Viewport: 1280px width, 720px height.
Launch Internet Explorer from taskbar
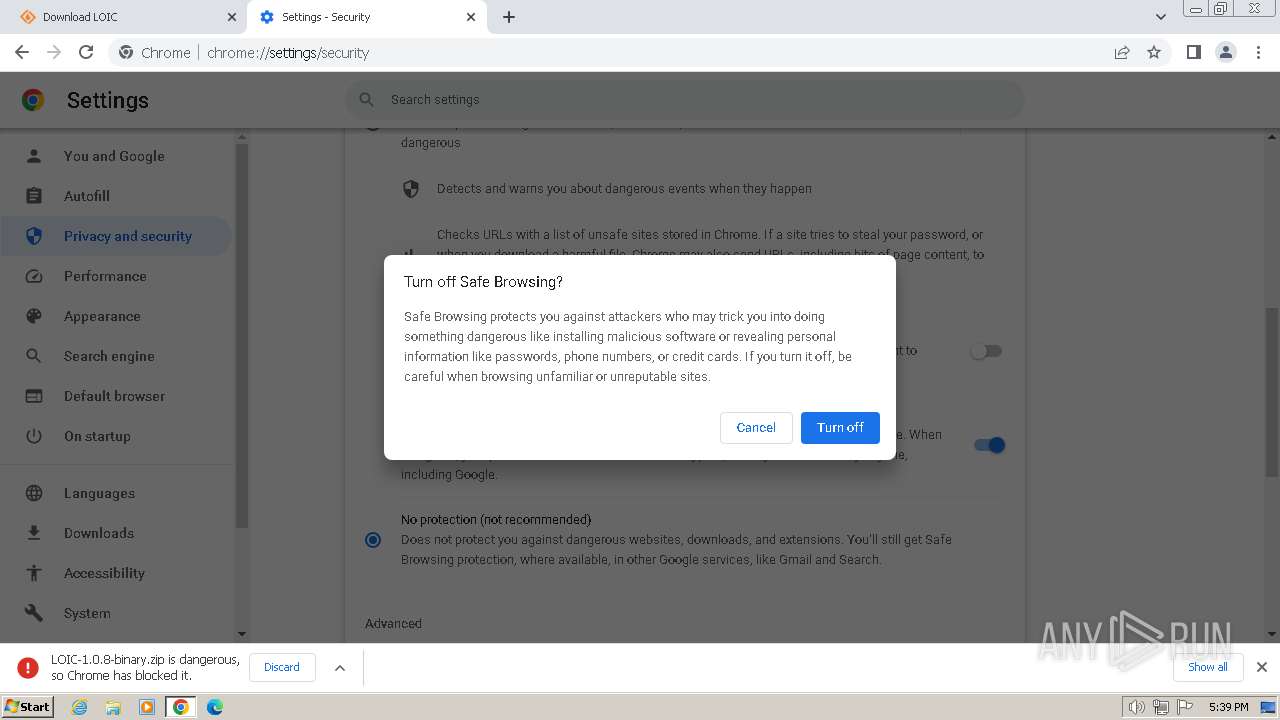click(79, 707)
